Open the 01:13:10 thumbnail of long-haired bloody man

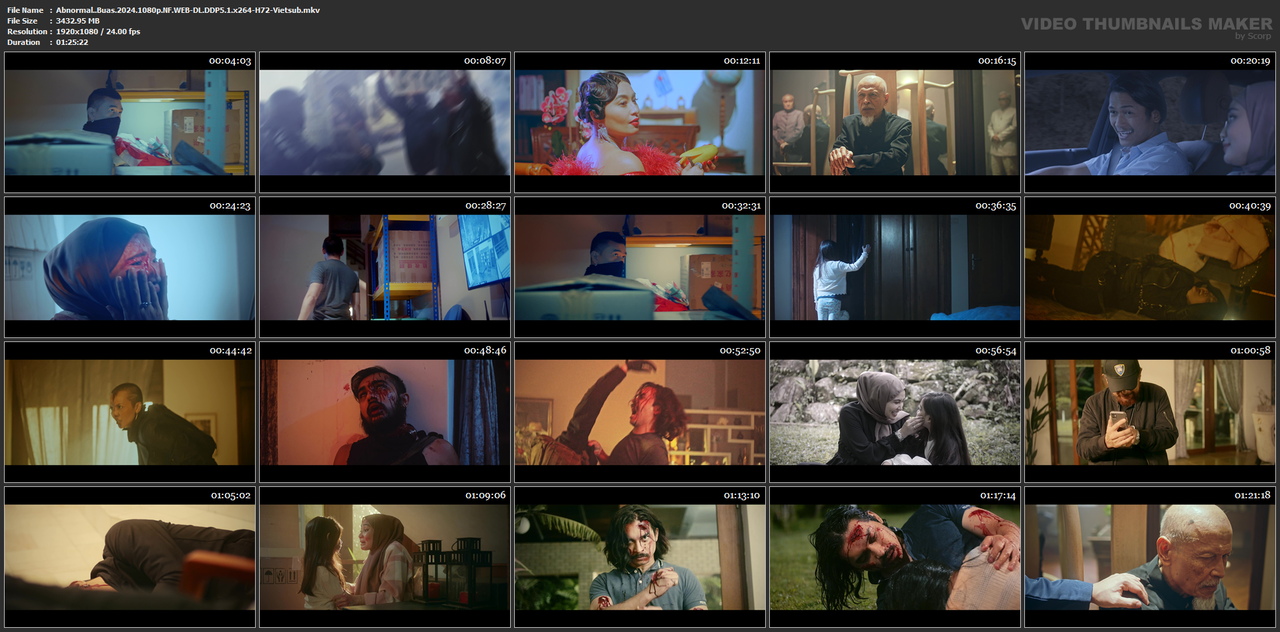[640, 557]
